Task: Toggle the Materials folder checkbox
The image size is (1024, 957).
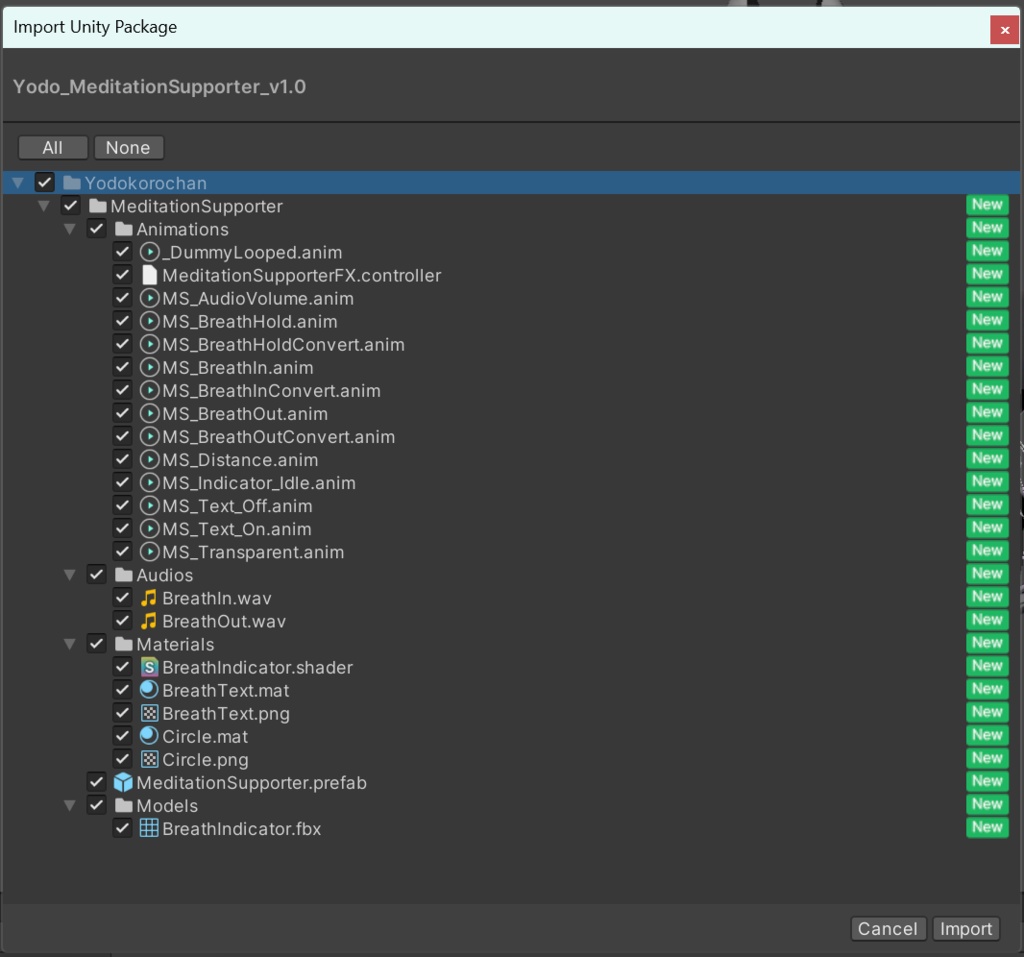Action: tap(97, 644)
